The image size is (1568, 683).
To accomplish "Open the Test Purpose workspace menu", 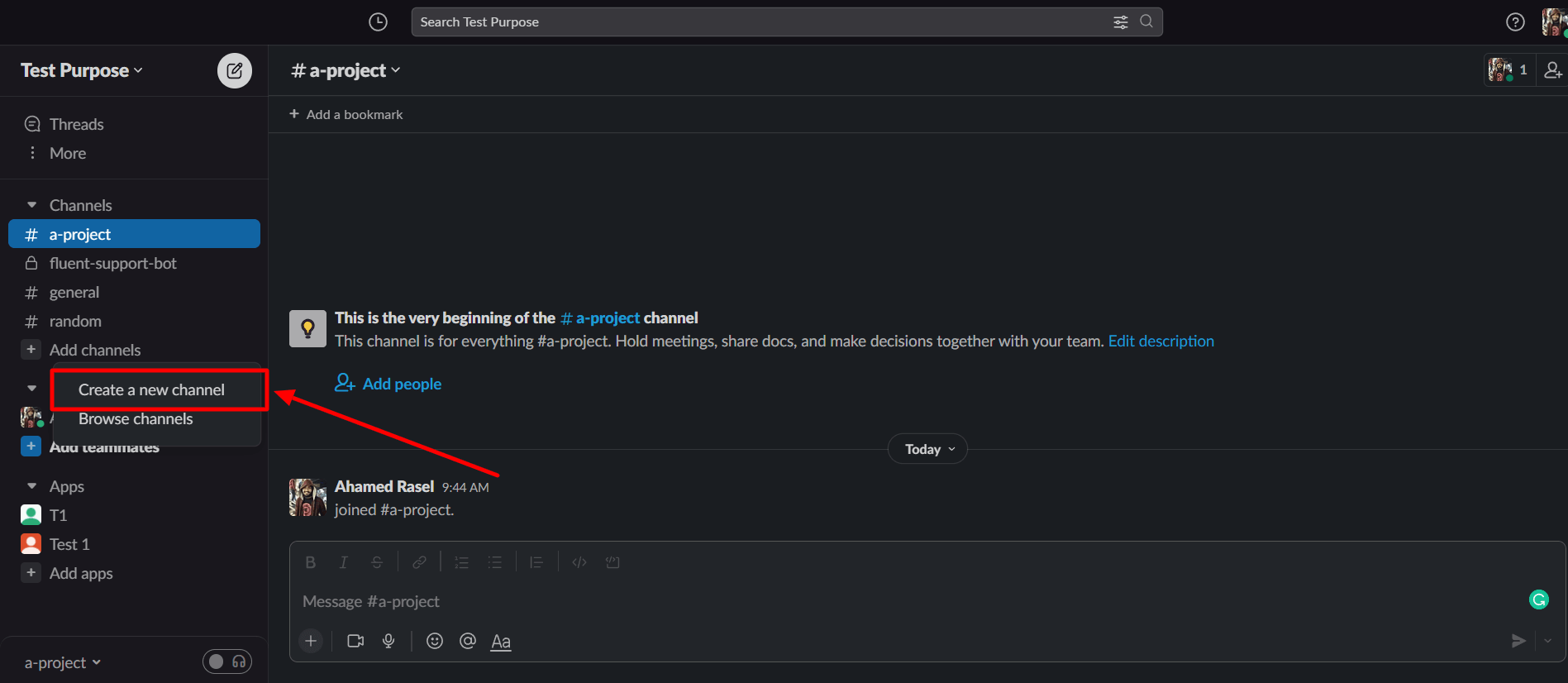I will 82,70.
